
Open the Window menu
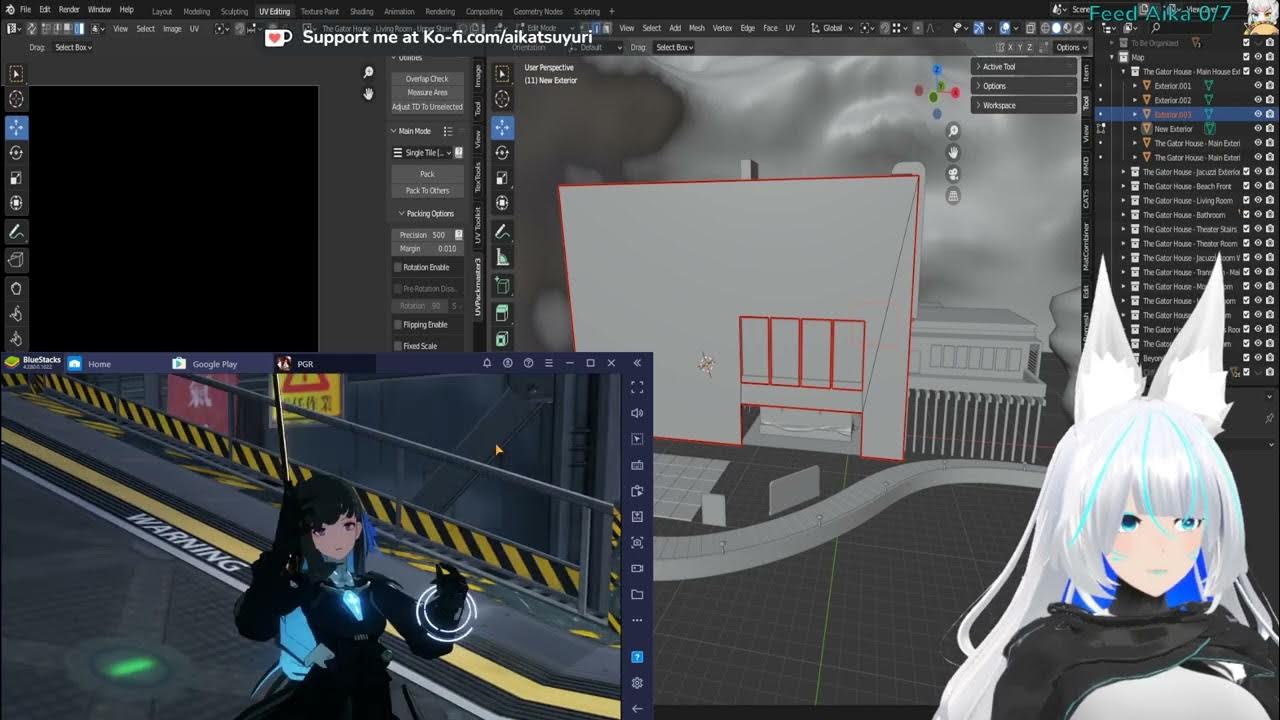pos(99,9)
